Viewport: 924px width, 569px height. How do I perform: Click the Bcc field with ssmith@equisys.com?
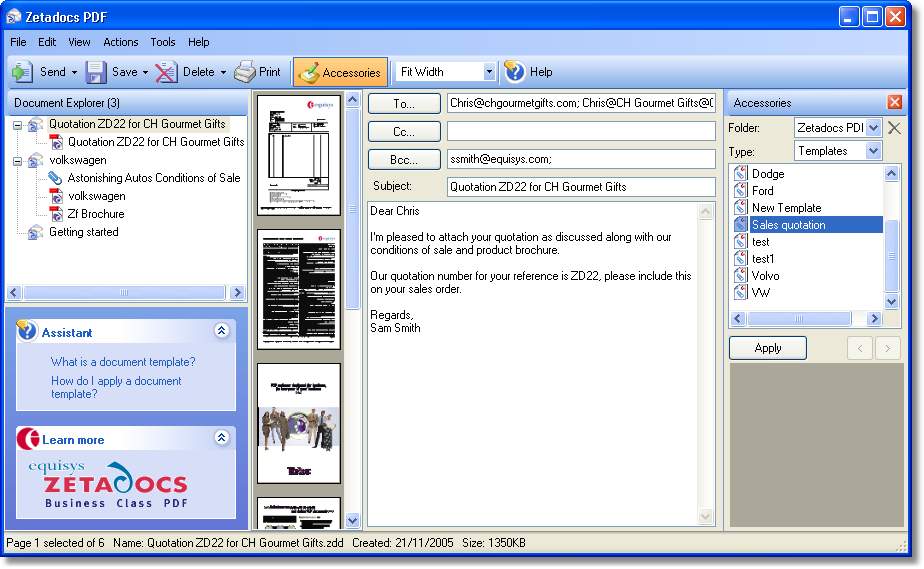(581, 159)
